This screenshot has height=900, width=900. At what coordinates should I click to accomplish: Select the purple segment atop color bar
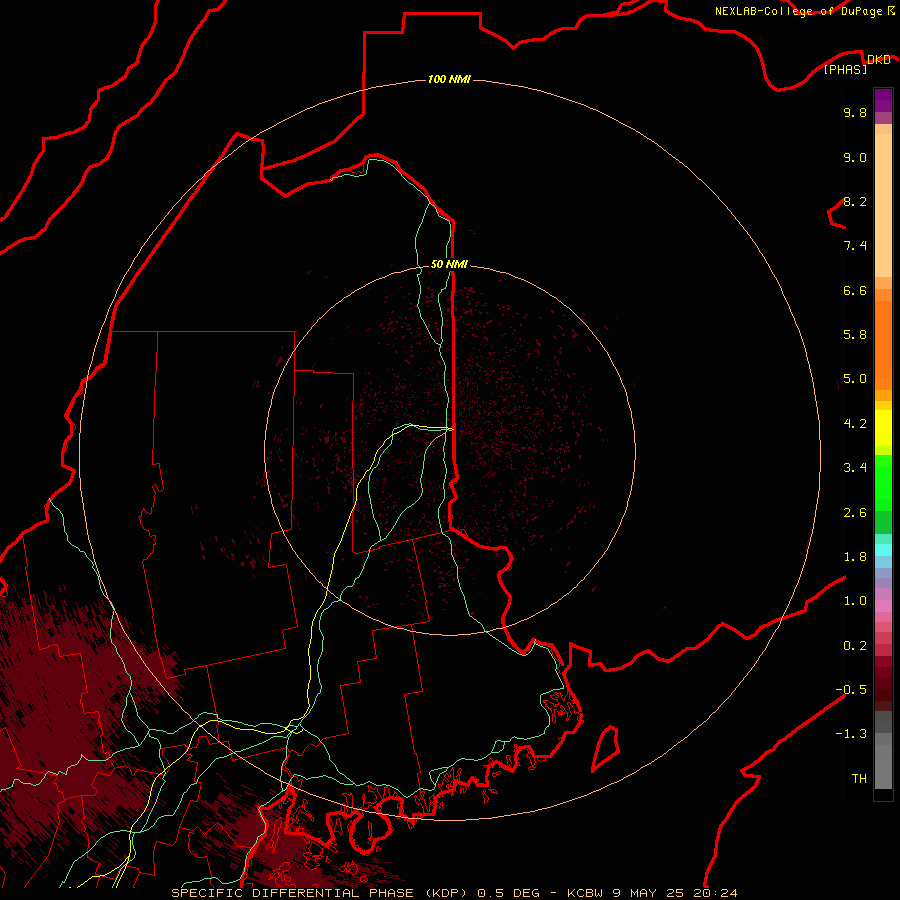[883, 100]
